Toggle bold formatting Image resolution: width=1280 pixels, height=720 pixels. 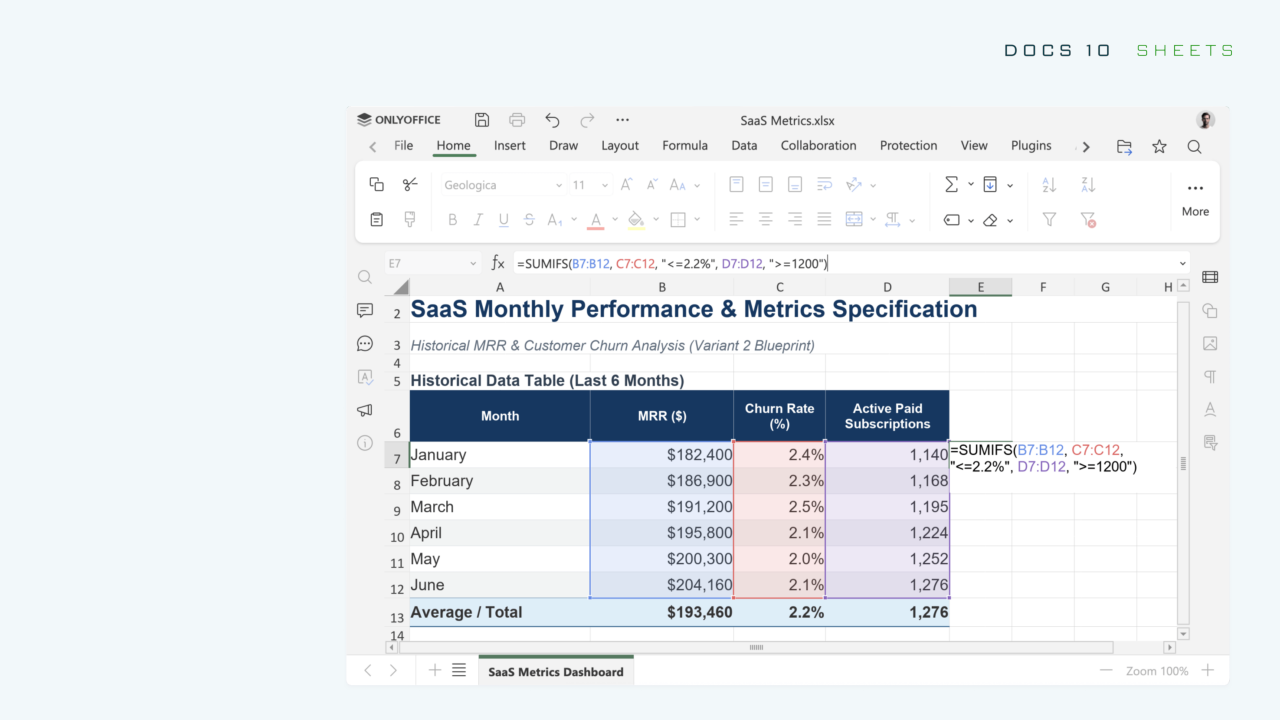click(x=452, y=220)
